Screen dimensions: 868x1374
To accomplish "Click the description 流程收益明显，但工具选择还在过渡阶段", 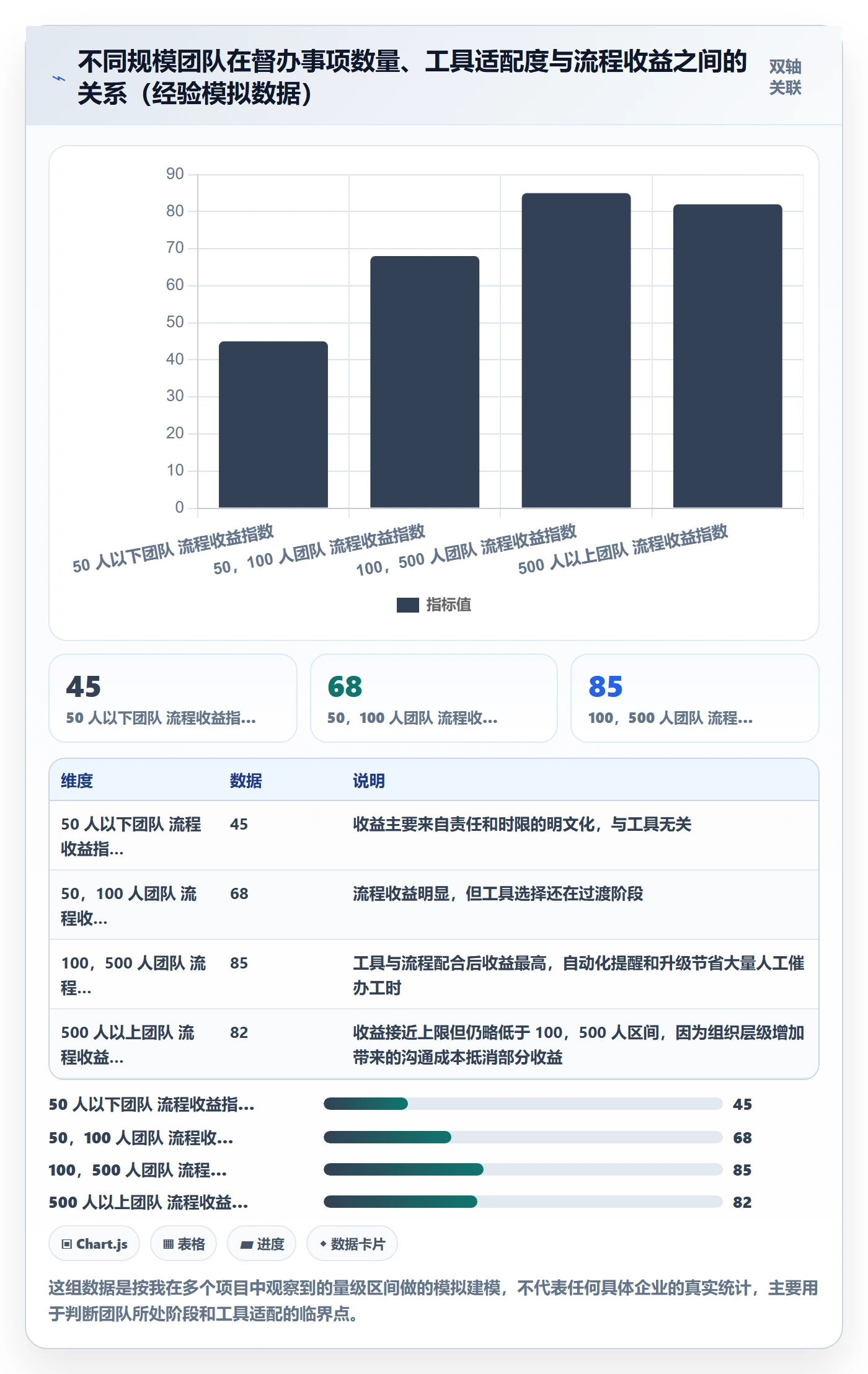I will pyautogui.click(x=498, y=893).
